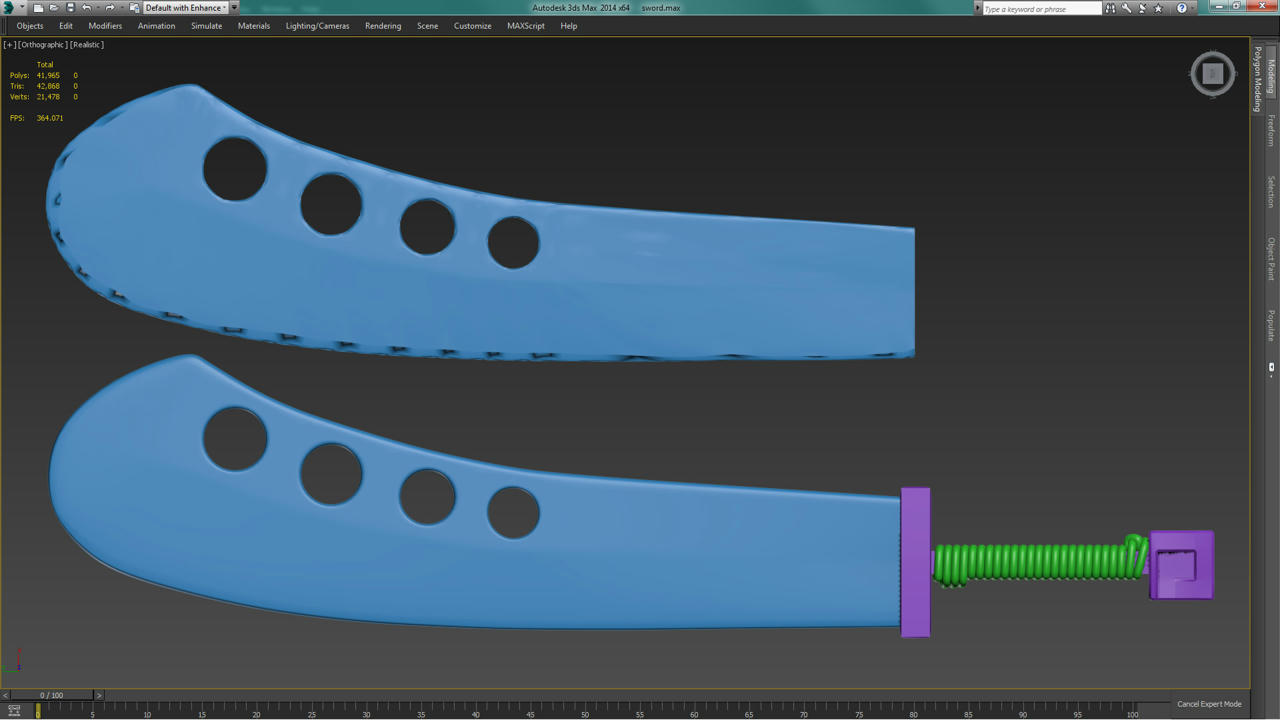The width and height of the screenshot is (1280, 720).
Task: Open the Objects menu
Action: [x=30, y=26]
